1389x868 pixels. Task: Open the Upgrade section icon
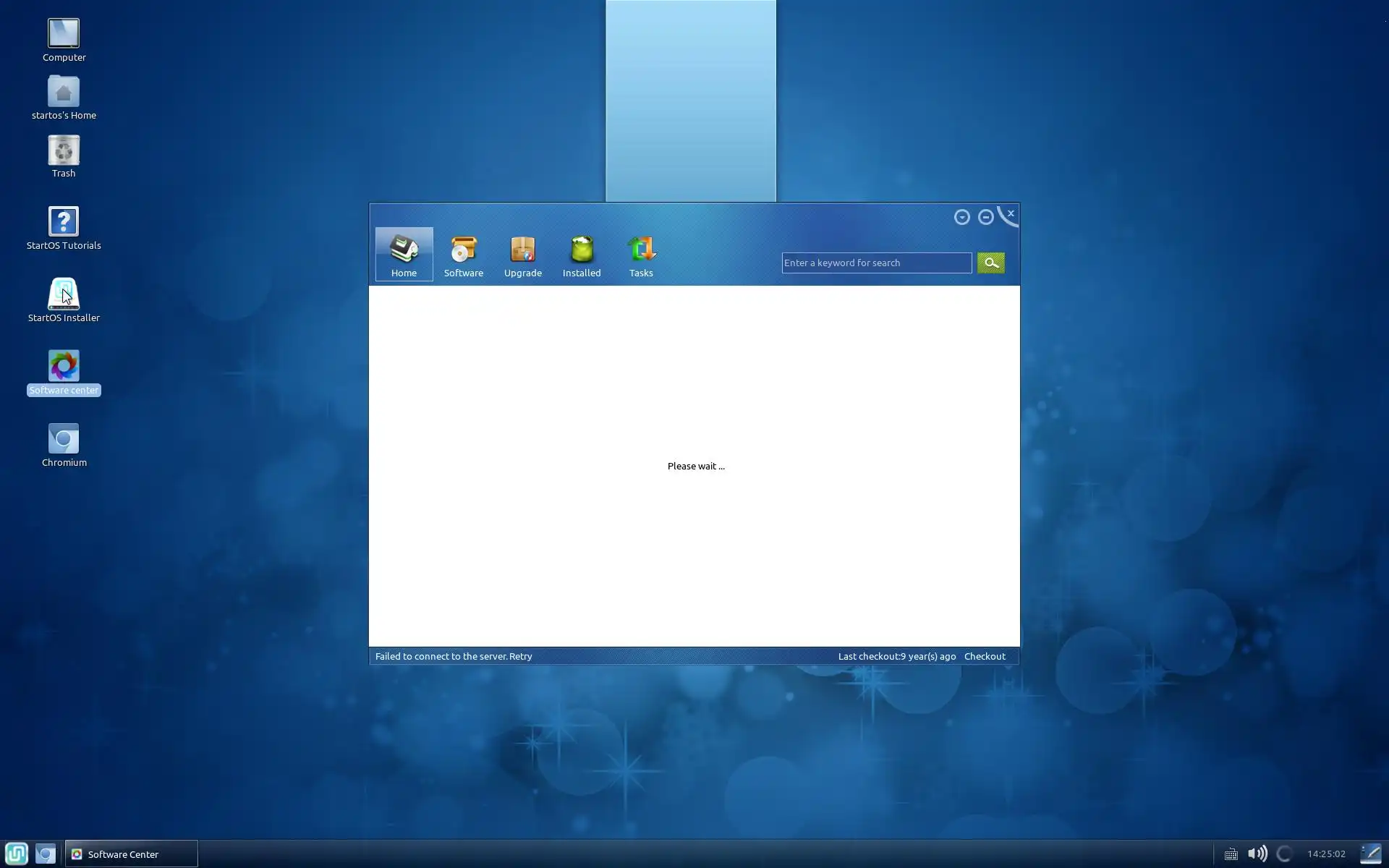(x=522, y=255)
